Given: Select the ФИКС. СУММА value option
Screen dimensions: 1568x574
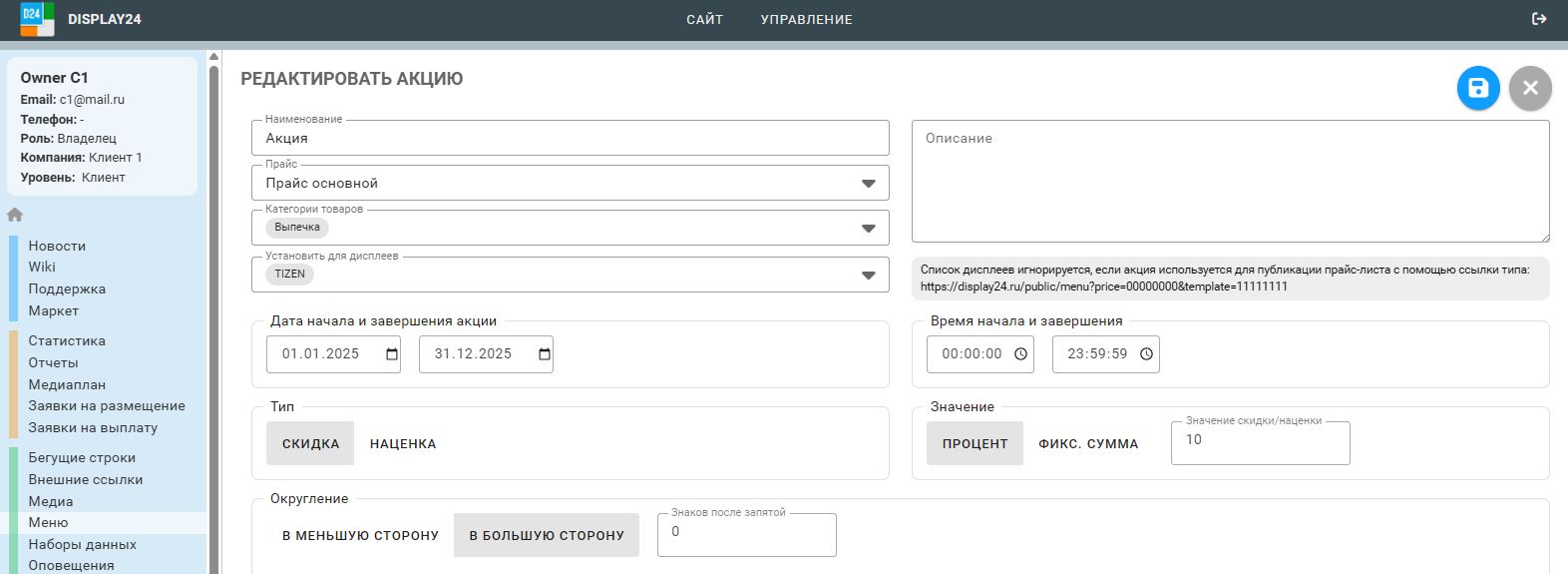Looking at the screenshot, I should (1088, 444).
